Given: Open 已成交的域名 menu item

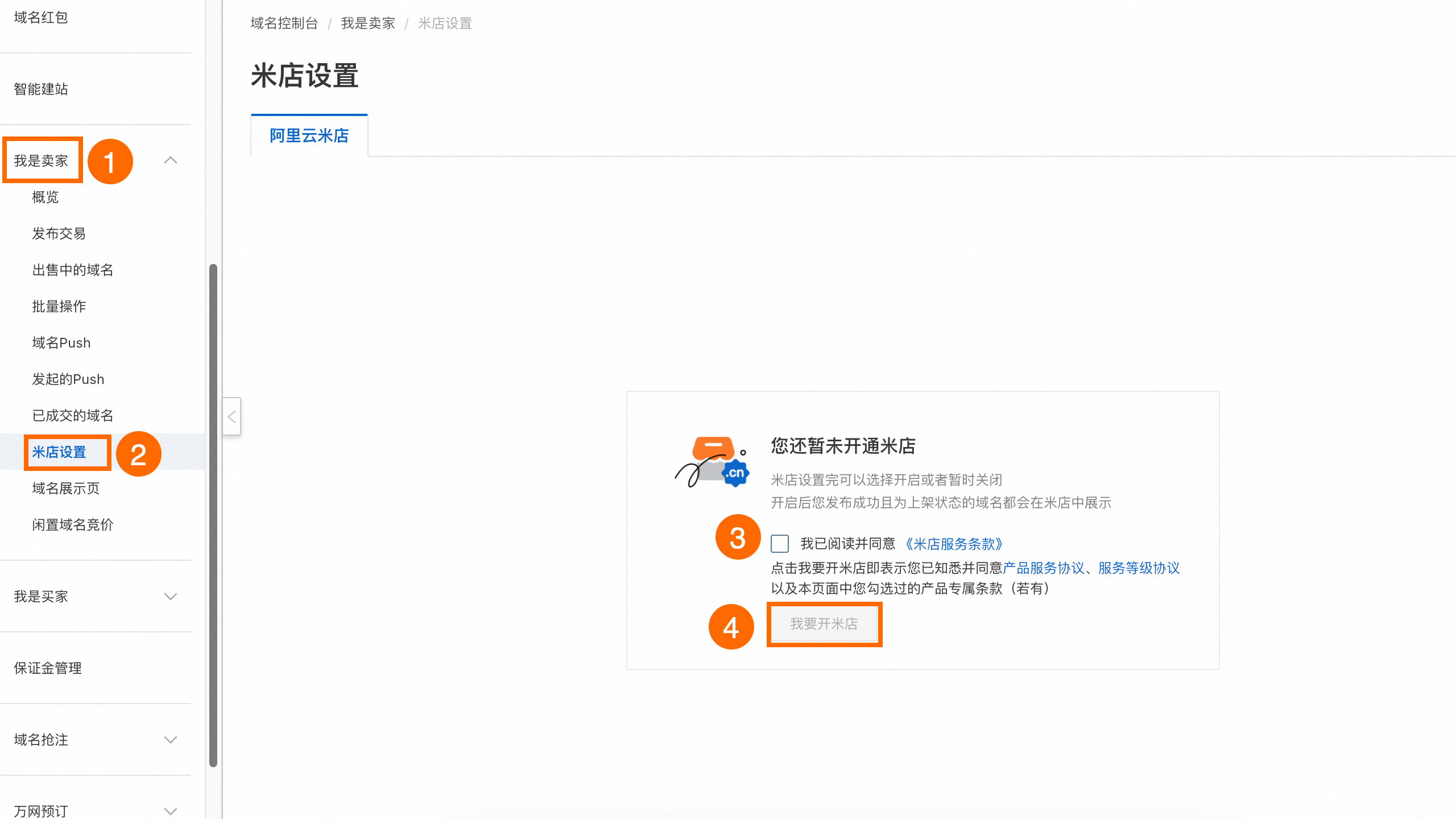Looking at the screenshot, I should click(x=73, y=415).
